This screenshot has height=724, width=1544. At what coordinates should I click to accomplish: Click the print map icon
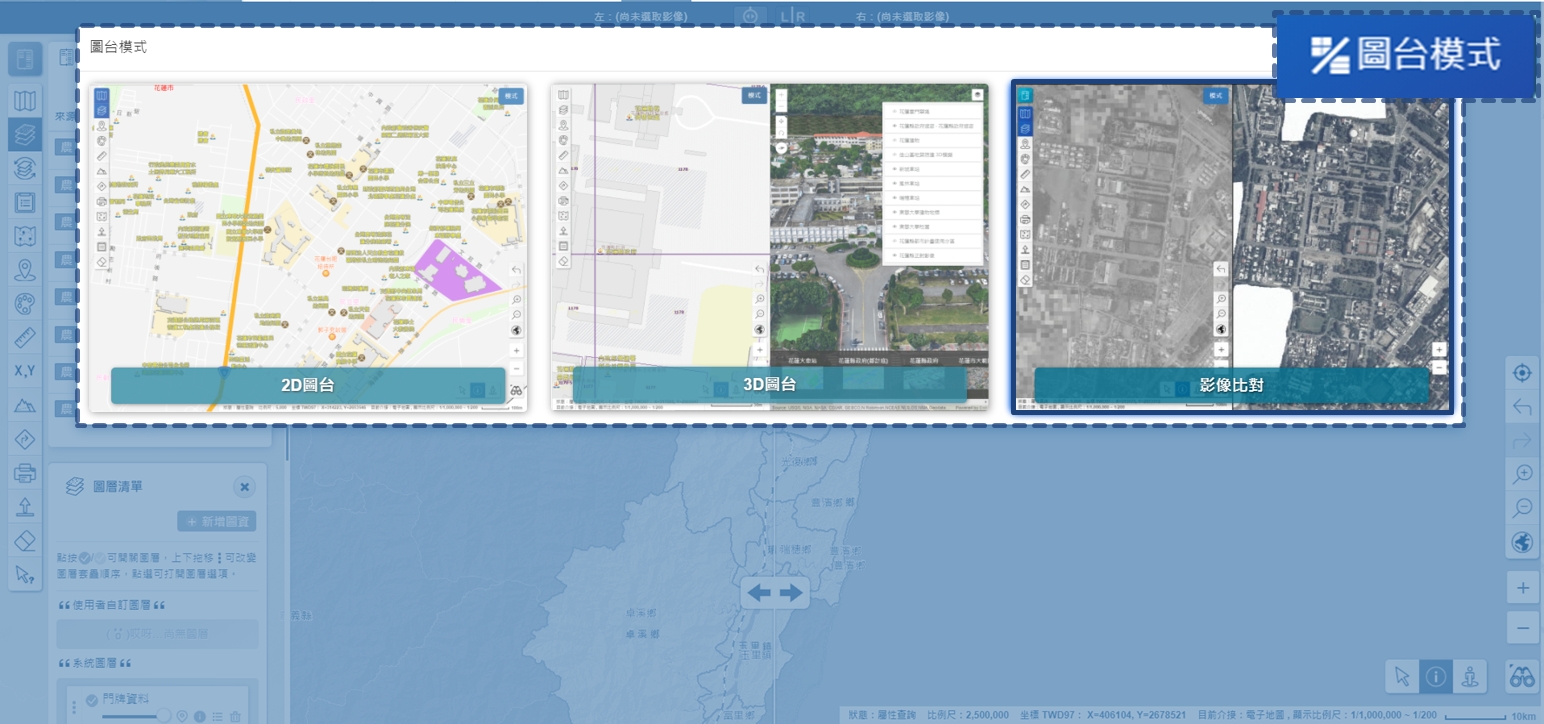[x=25, y=473]
